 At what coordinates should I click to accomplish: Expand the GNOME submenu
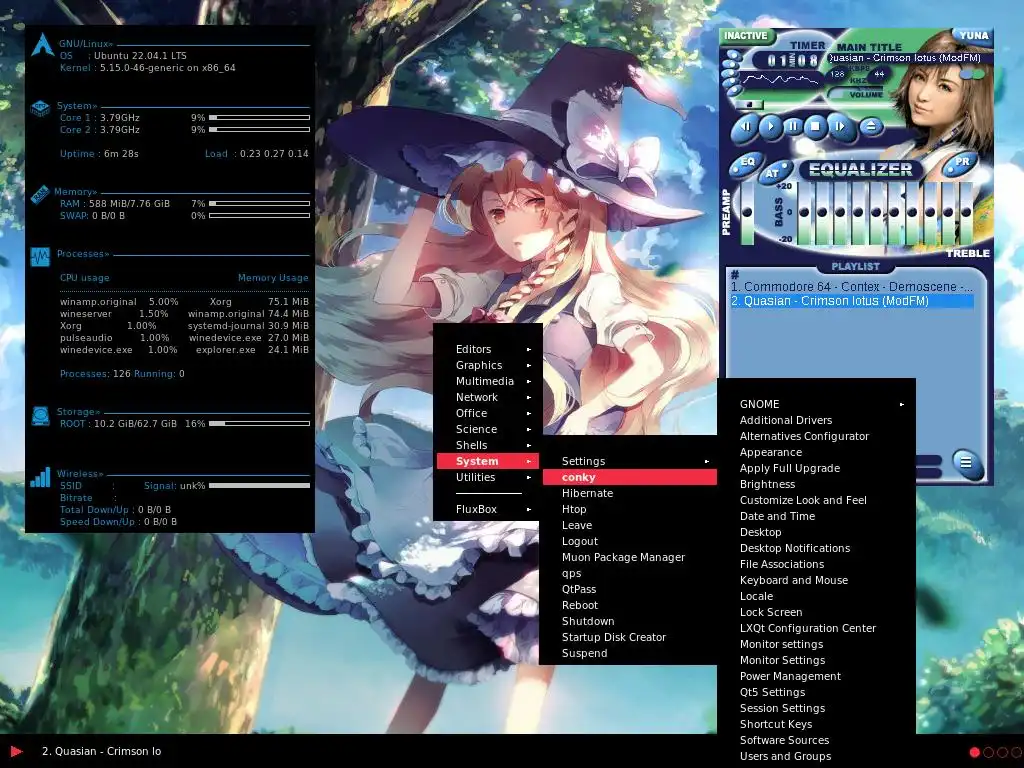tap(816, 404)
